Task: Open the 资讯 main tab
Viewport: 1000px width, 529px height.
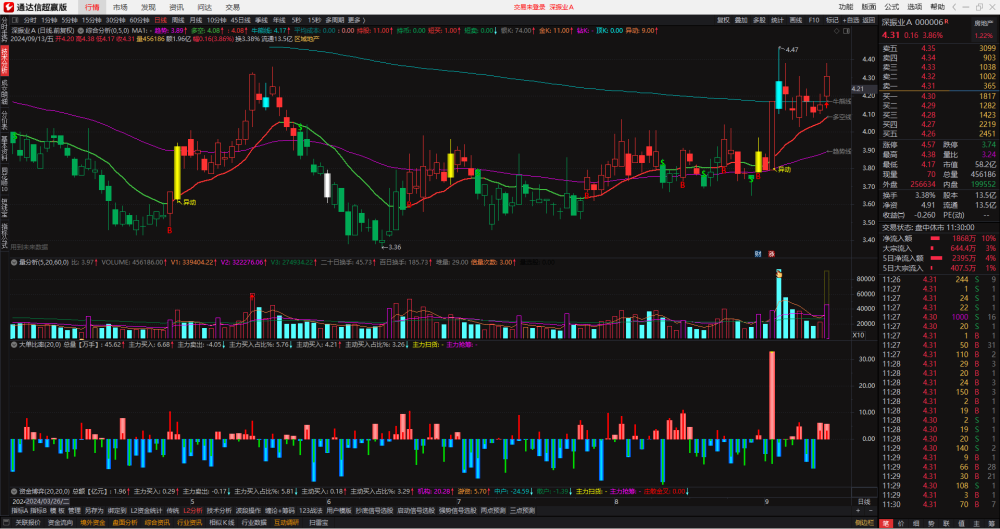Action: coord(176,7)
